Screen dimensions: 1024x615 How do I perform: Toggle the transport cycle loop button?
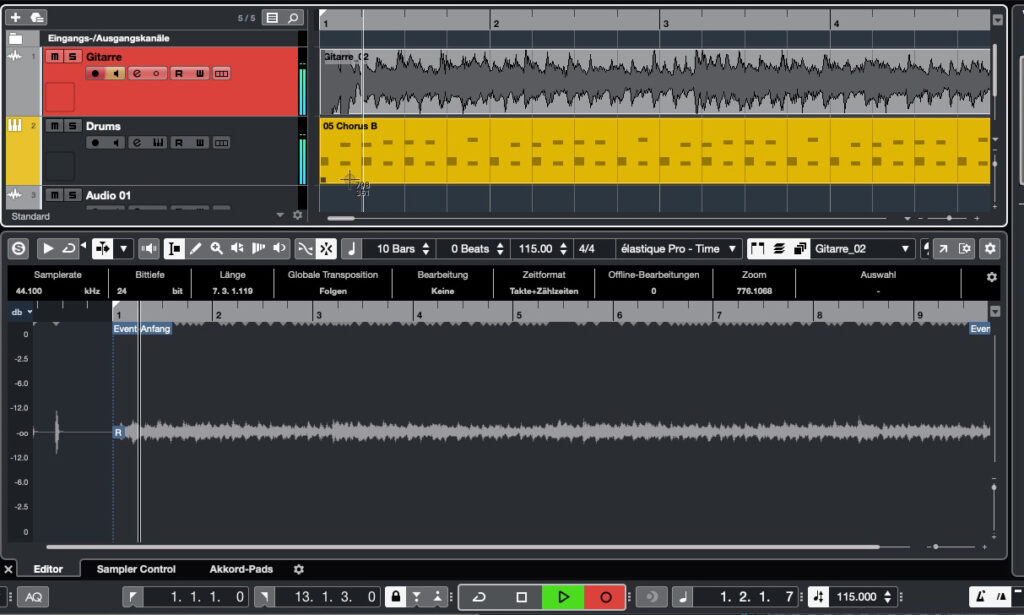point(479,597)
